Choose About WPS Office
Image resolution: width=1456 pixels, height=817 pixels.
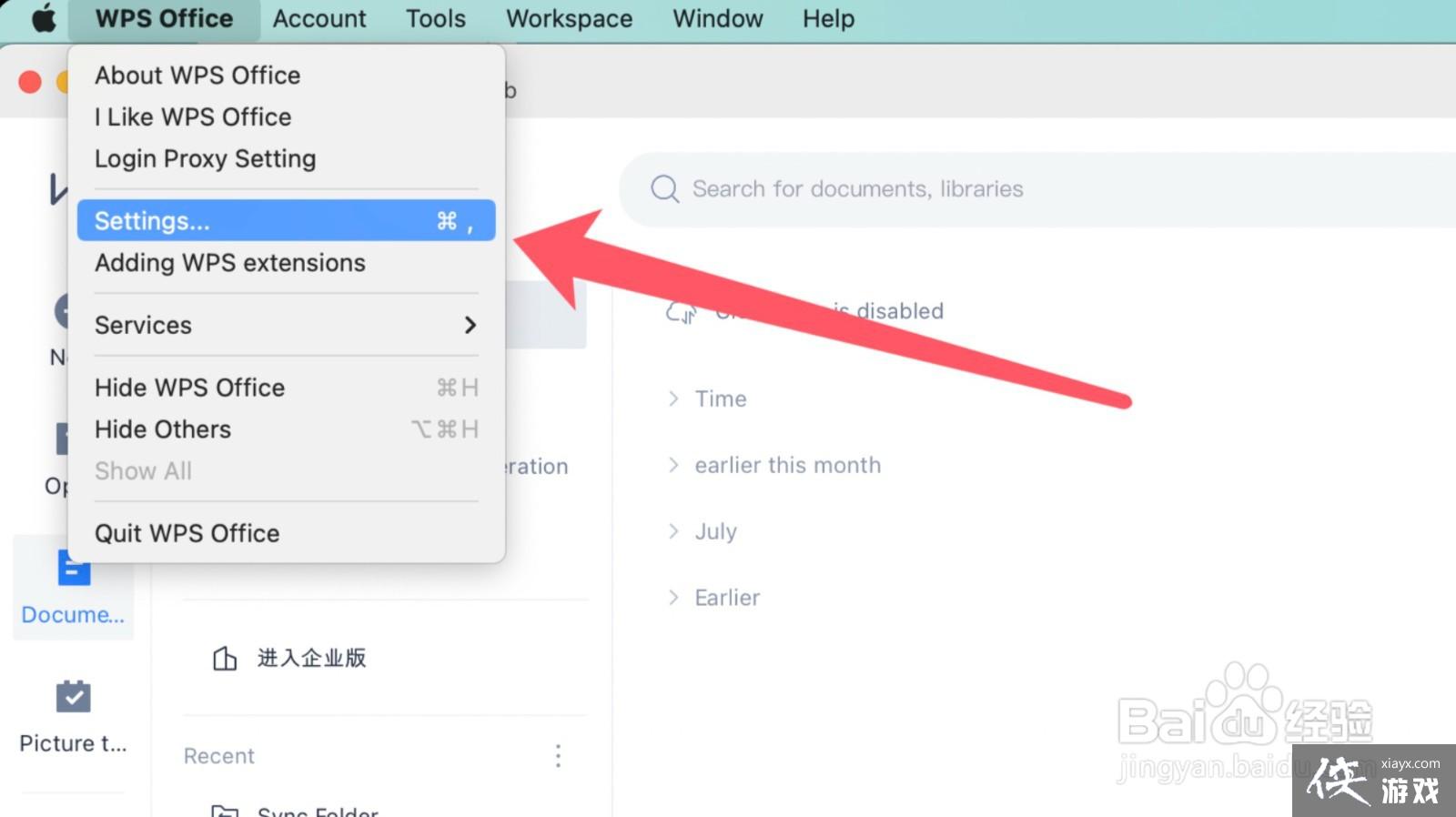(287, 76)
